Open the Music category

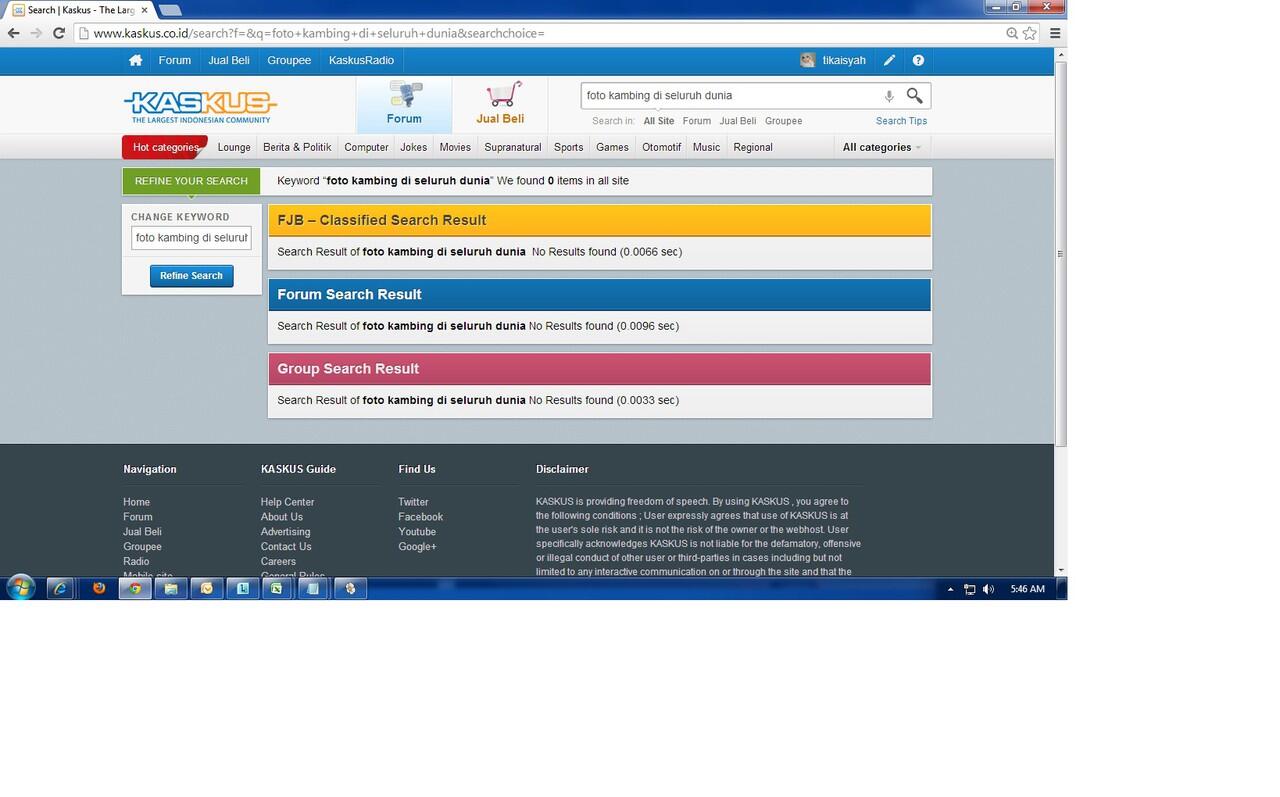pos(706,147)
